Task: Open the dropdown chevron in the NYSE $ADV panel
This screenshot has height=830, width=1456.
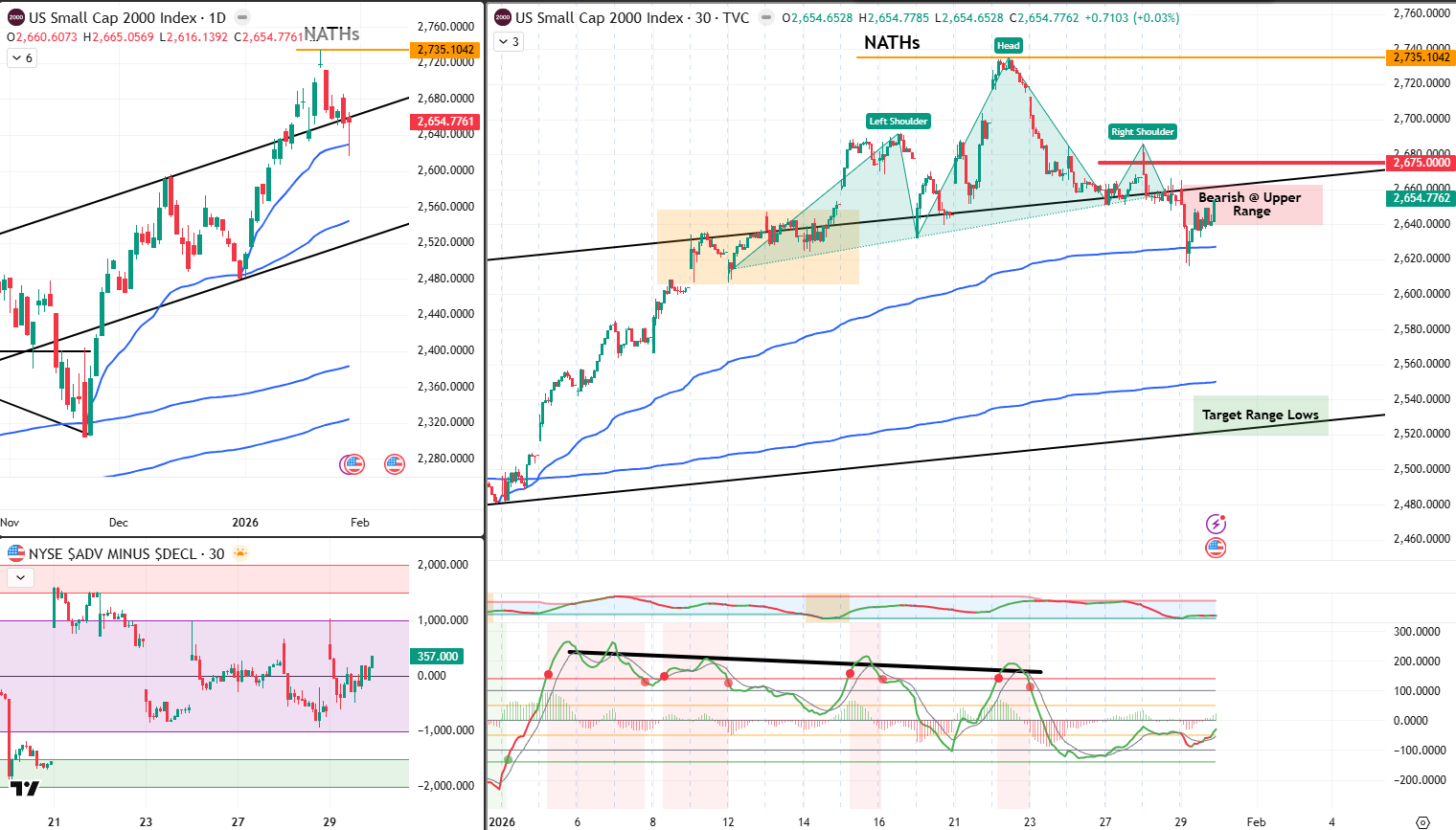Action: coord(19,577)
